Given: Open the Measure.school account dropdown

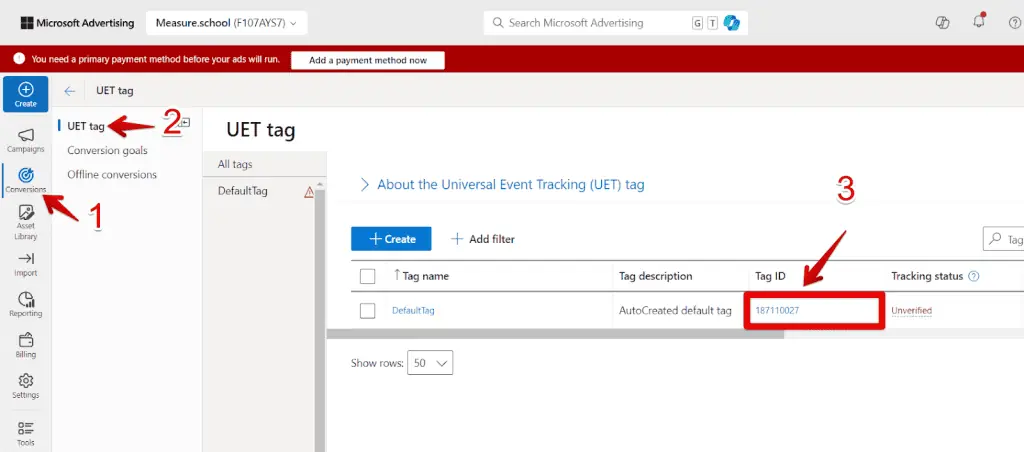Looking at the screenshot, I should click(226, 23).
